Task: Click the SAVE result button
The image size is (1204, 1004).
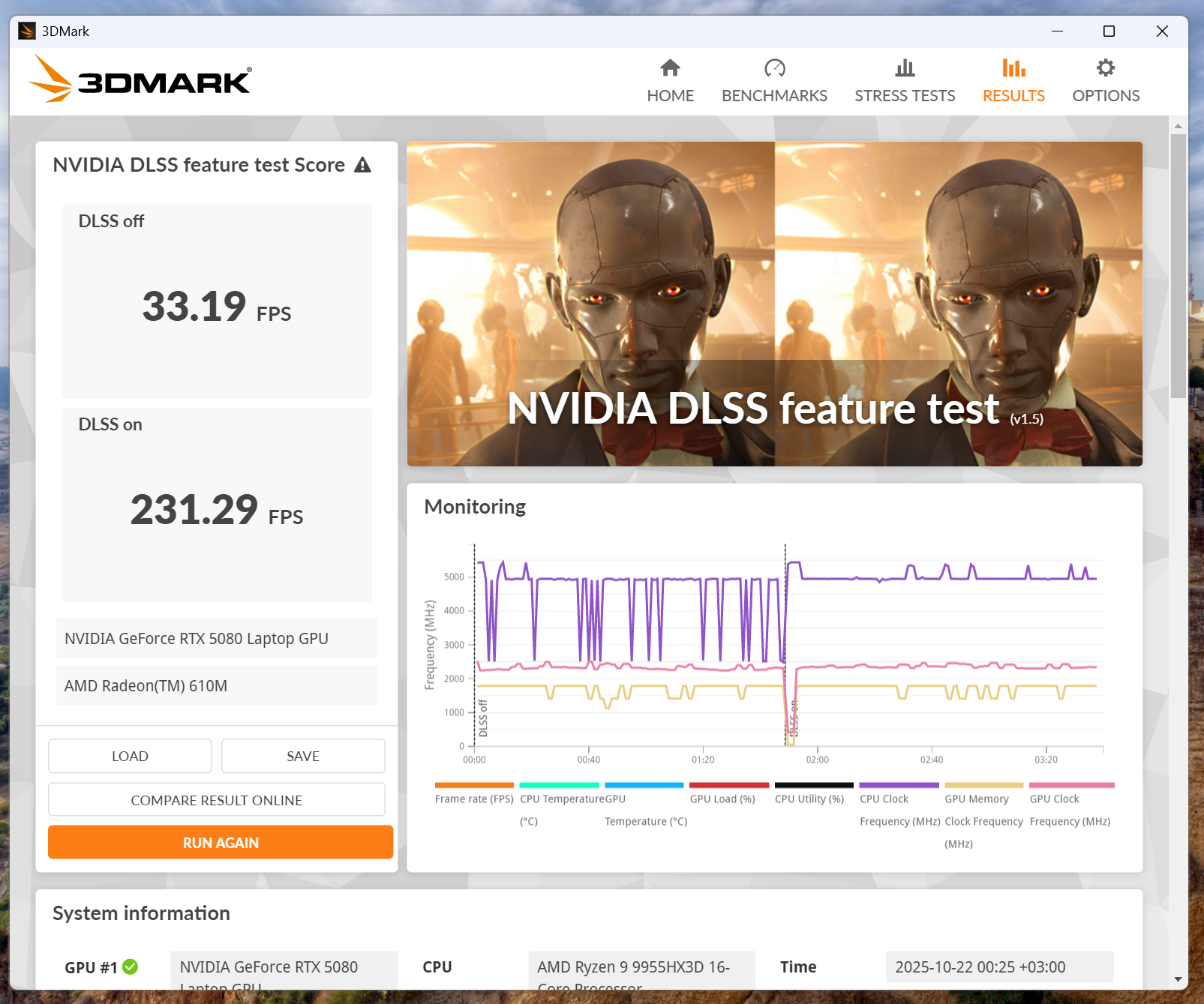Action: (x=303, y=756)
